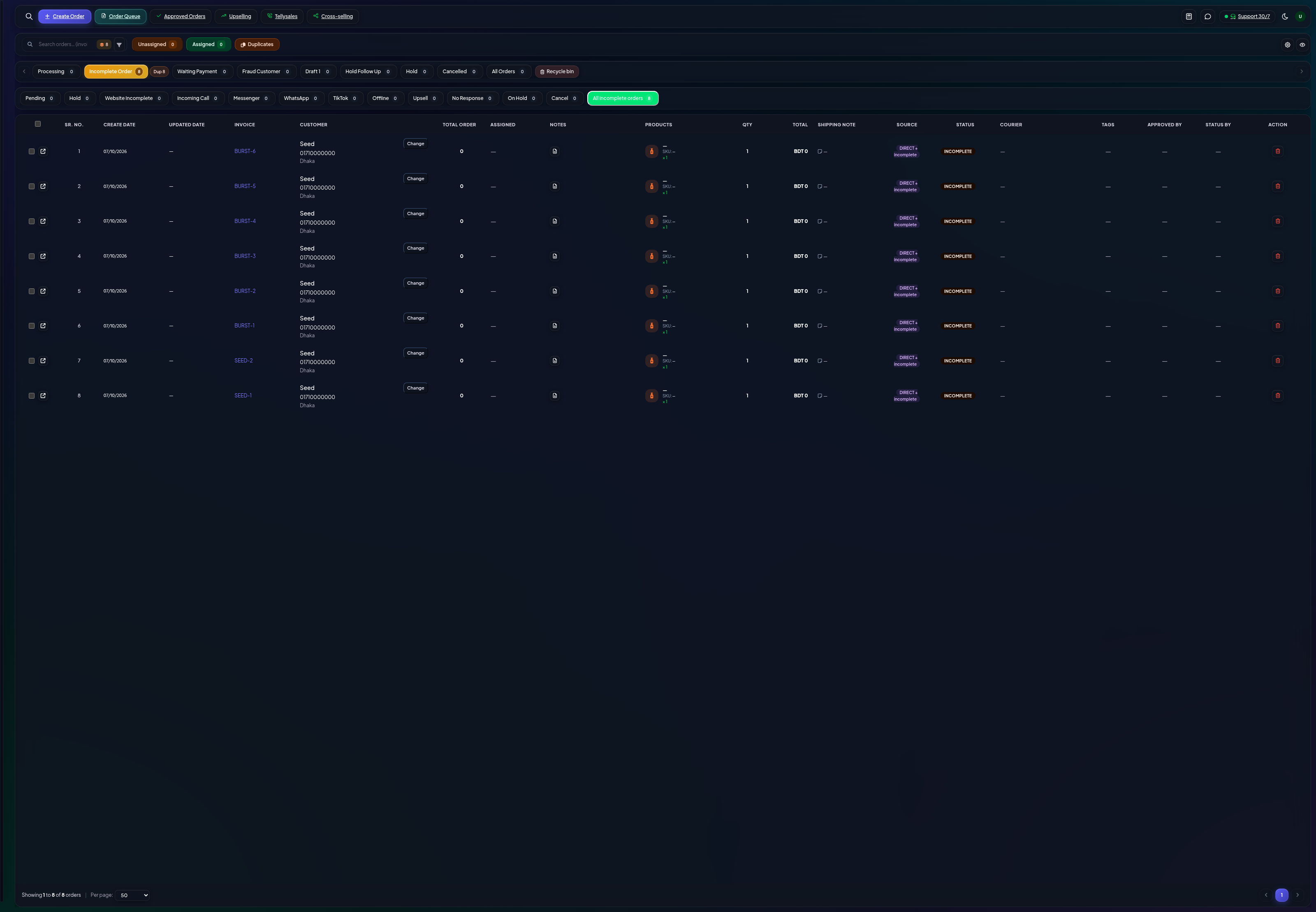The image size is (1316, 912).
Task: Open notes icon for BURST-5 row
Action: [x=555, y=186]
